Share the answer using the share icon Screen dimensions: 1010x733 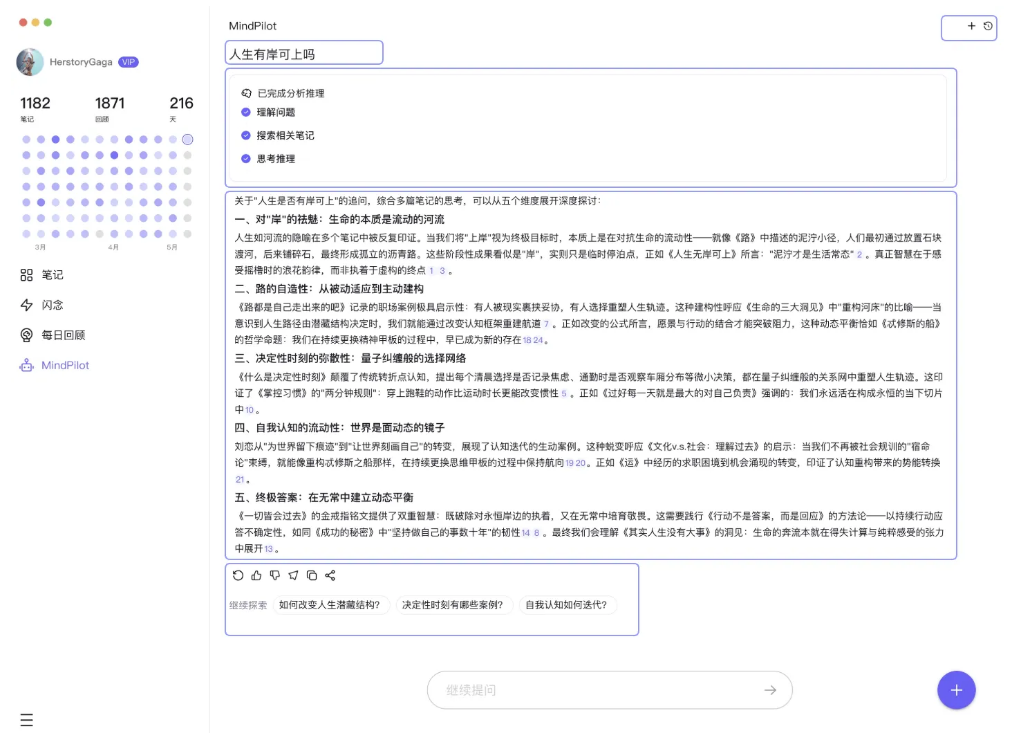coord(330,575)
